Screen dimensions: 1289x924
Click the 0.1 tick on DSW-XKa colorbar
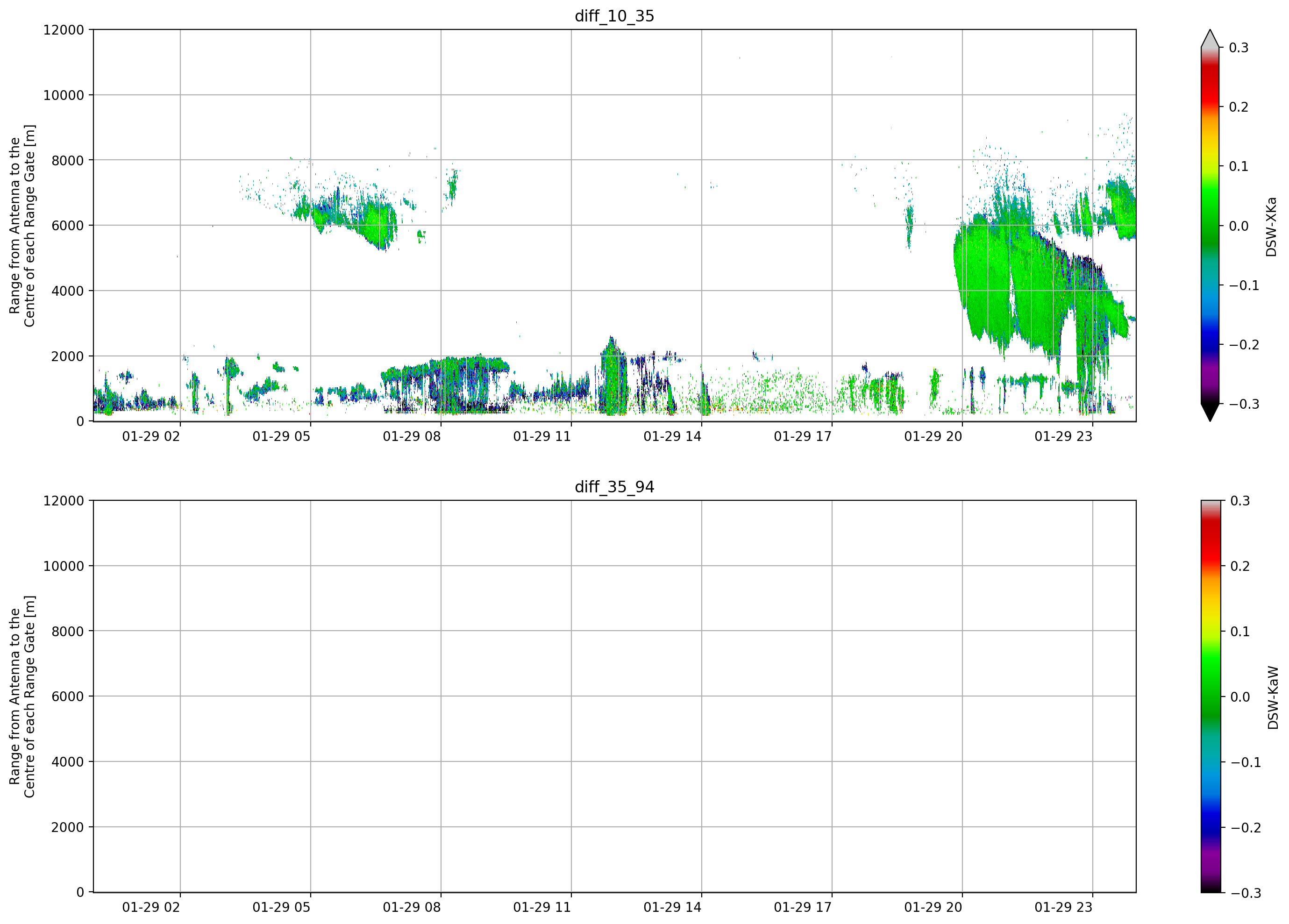pos(1239,166)
